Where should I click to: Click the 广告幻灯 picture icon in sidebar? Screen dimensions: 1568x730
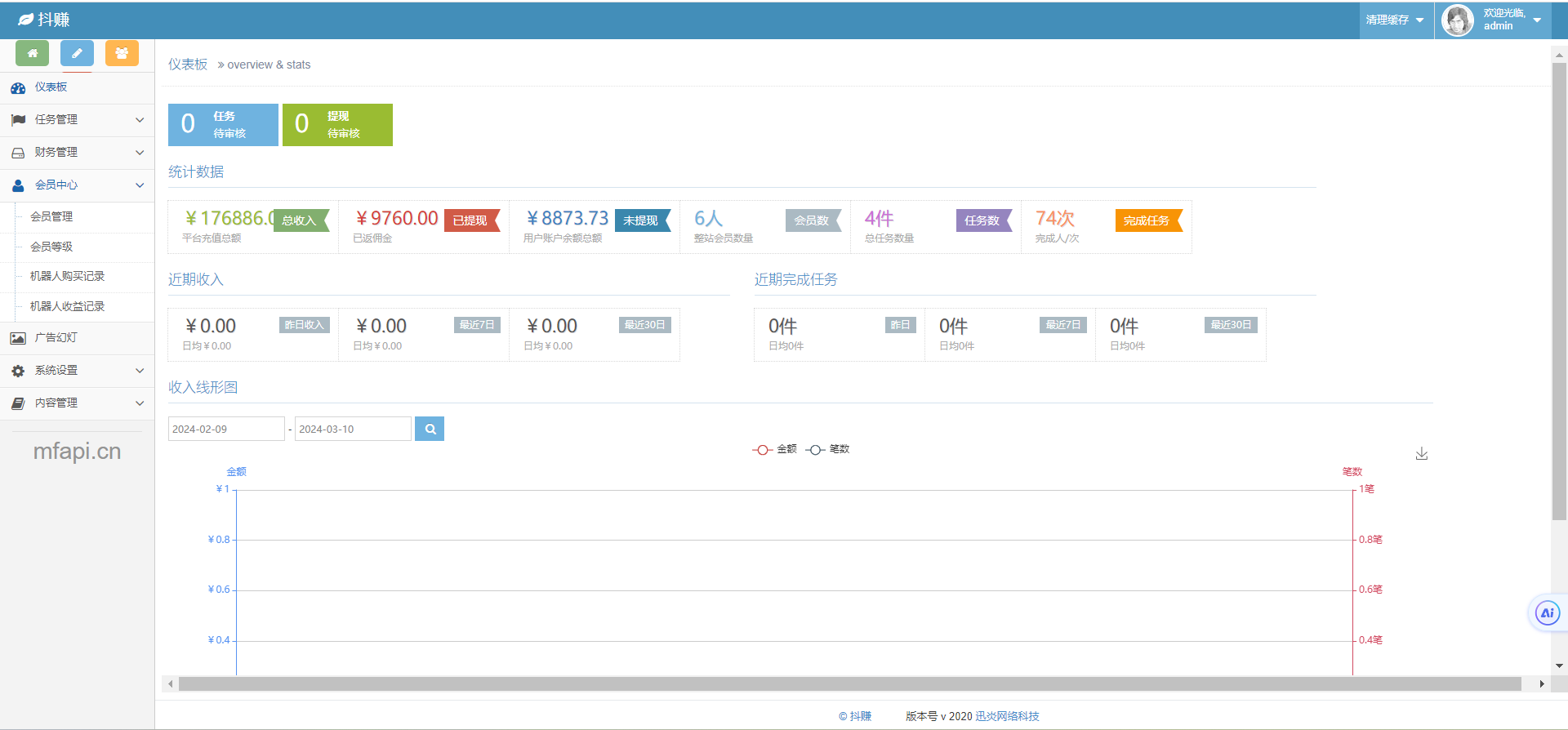click(18, 338)
